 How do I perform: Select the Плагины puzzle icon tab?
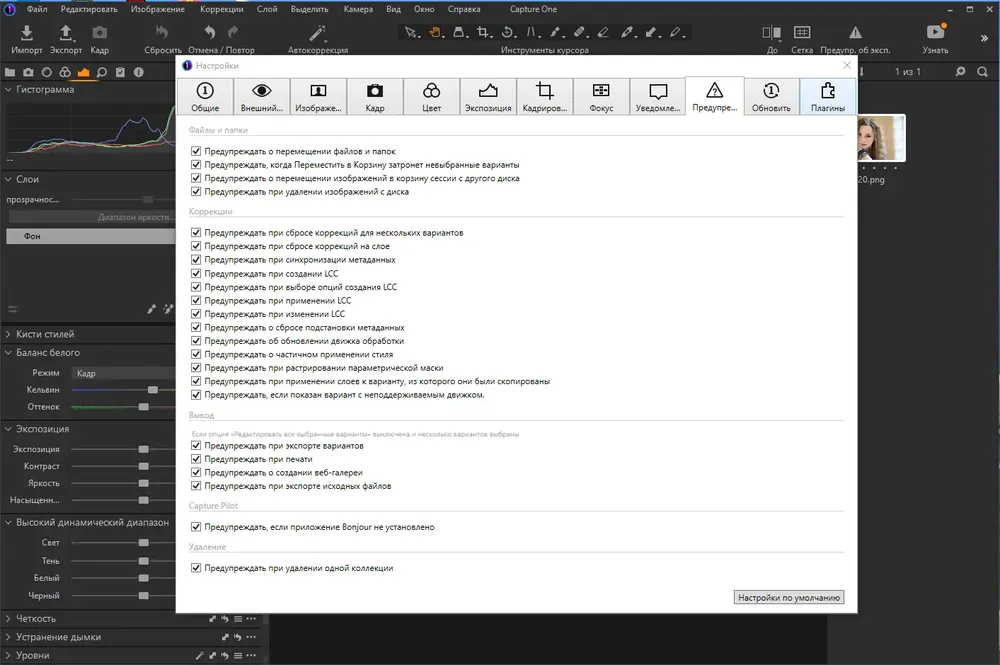click(828, 97)
